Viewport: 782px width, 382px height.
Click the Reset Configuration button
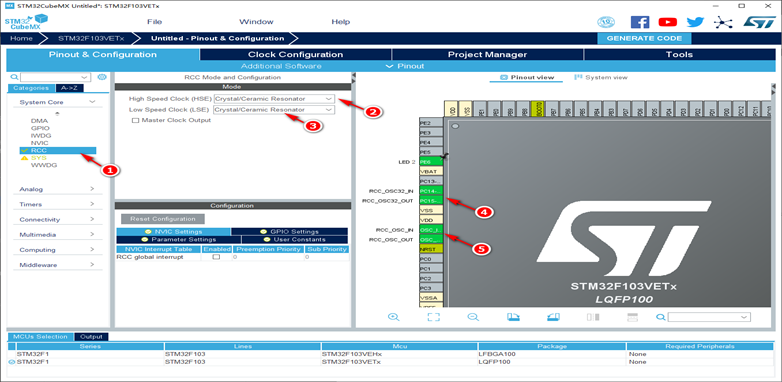pyautogui.click(x=163, y=219)
